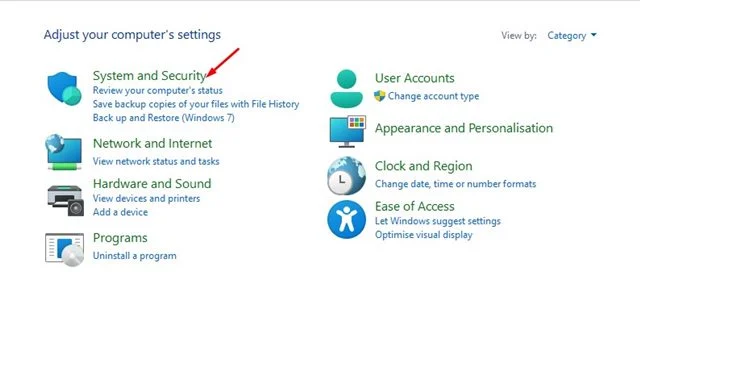Click the 'Adjust your computer's settings' title text
Image resolution: width=735 pixels, height=367 pixels.
(132, 35)
